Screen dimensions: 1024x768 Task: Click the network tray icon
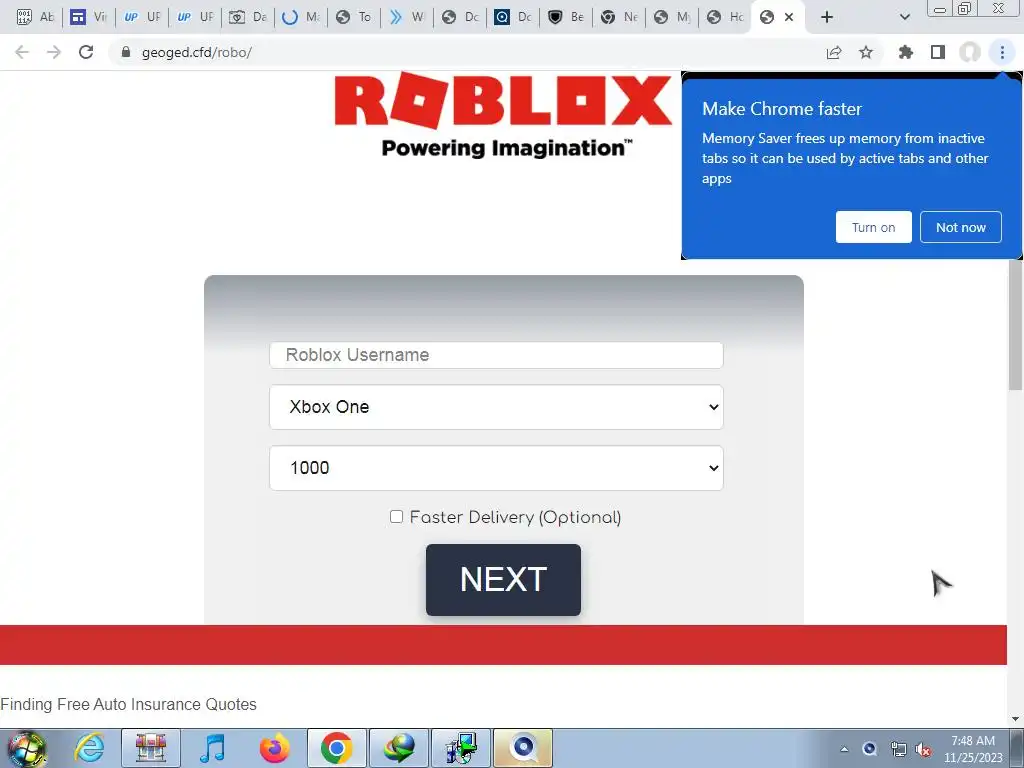(x=898, y=749)
